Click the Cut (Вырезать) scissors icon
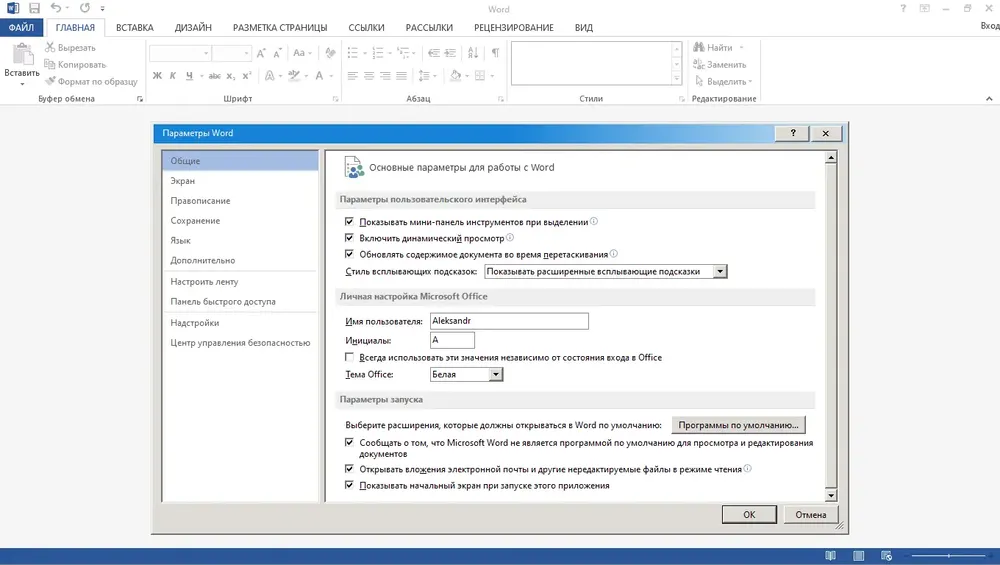 [50, 47]
